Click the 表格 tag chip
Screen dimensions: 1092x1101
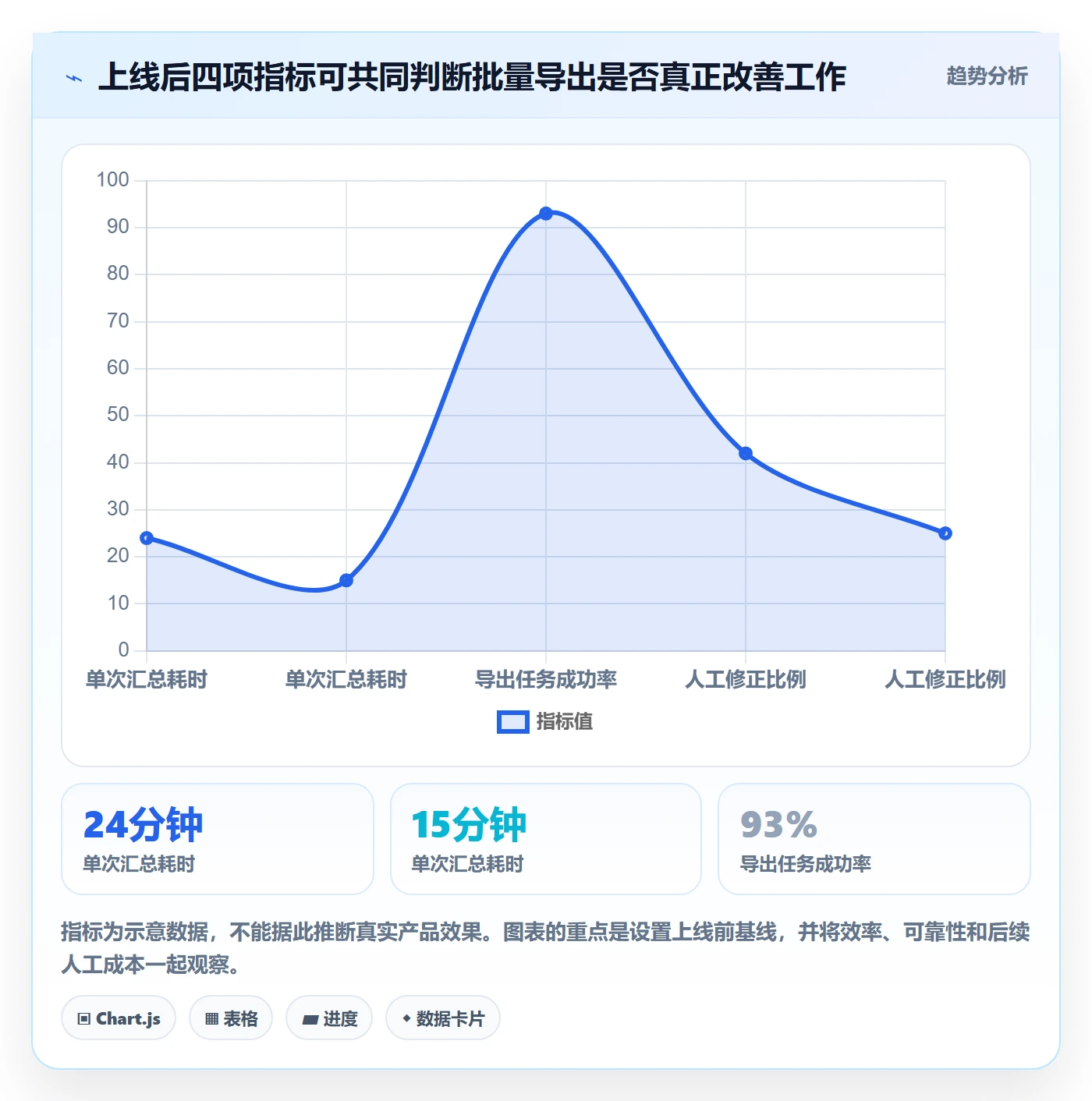point(231,1018)
